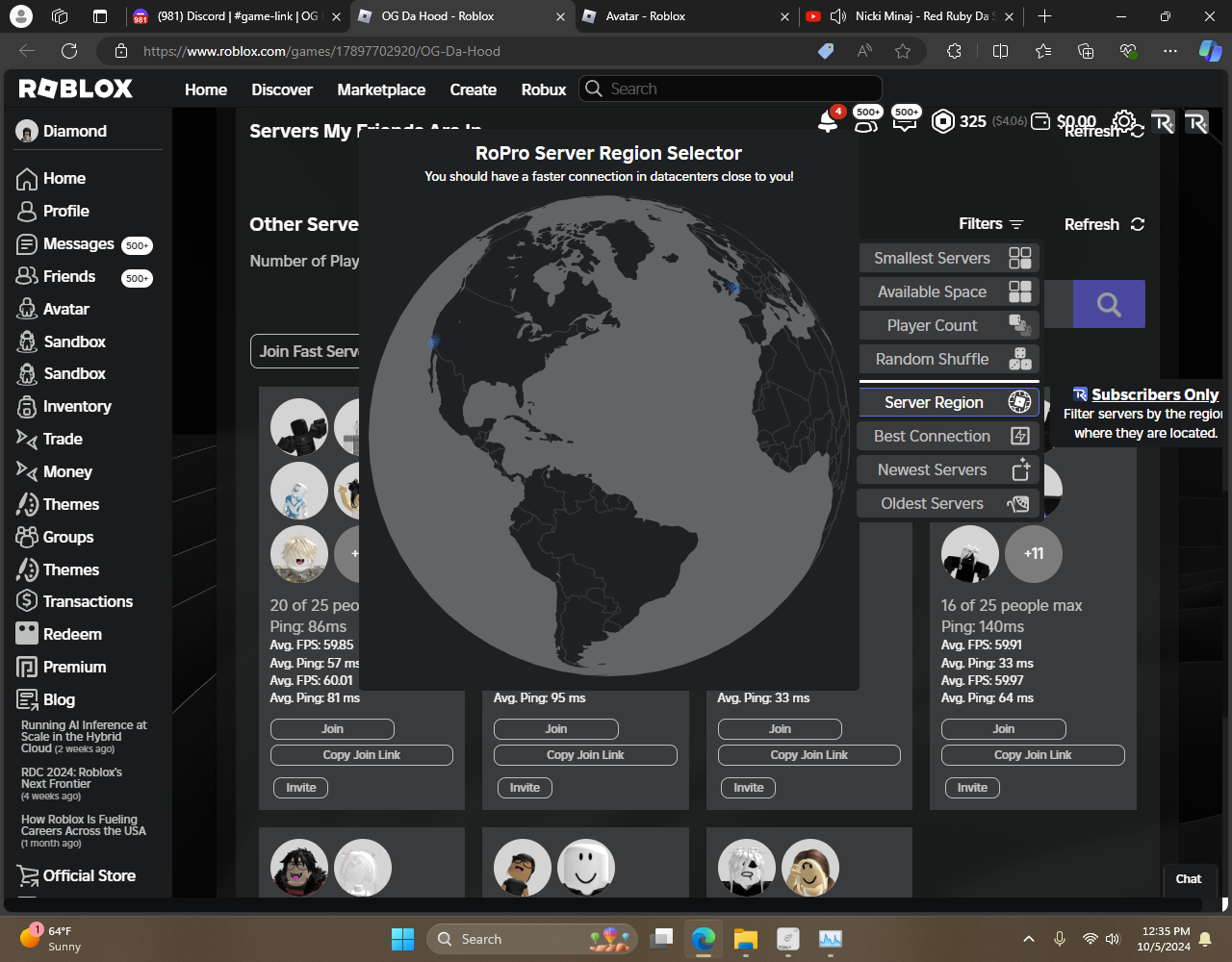Open Official Store in the sidebar
Image resolution: width=1232 pixels, height=962 pixels.
[x=76, y=875]
